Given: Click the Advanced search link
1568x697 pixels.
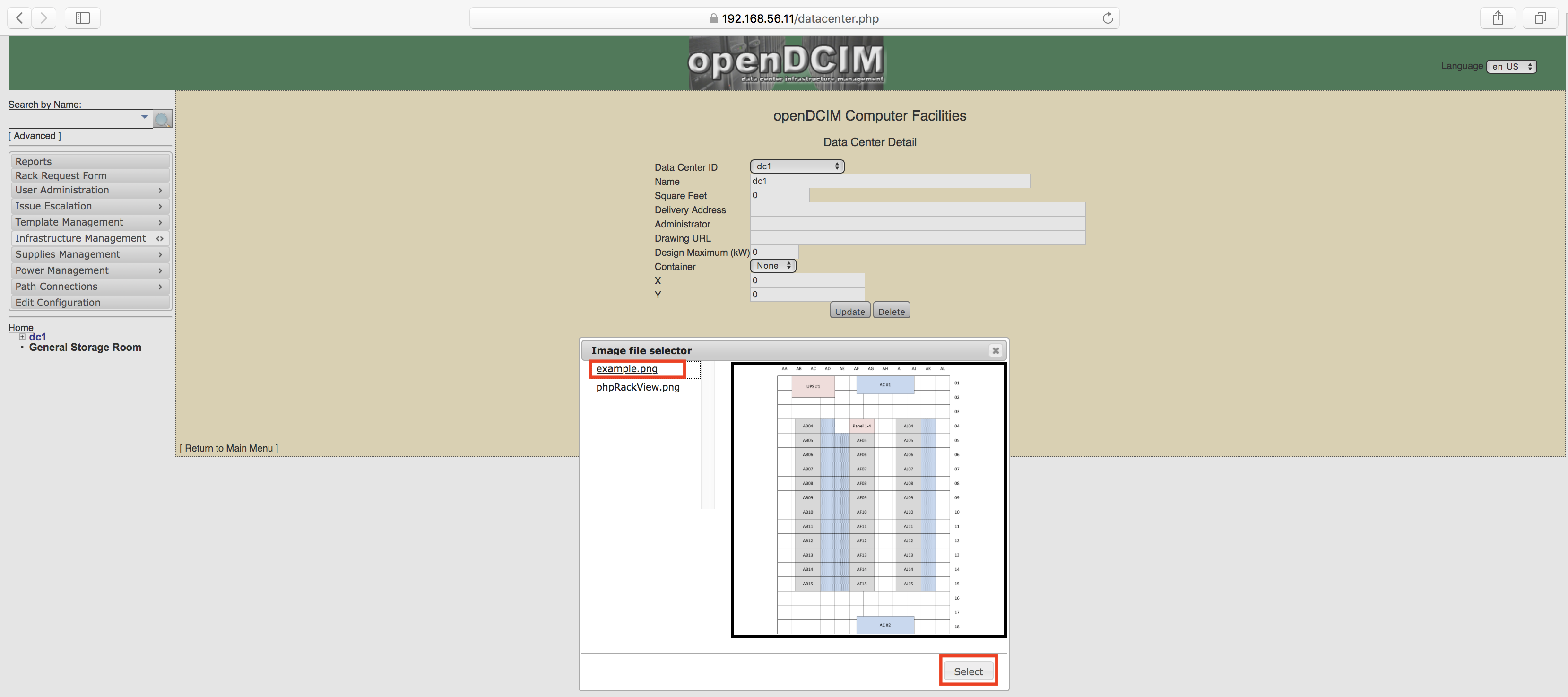Looking at the screenshot, I should pyautogui.click(x=35, y=136).
